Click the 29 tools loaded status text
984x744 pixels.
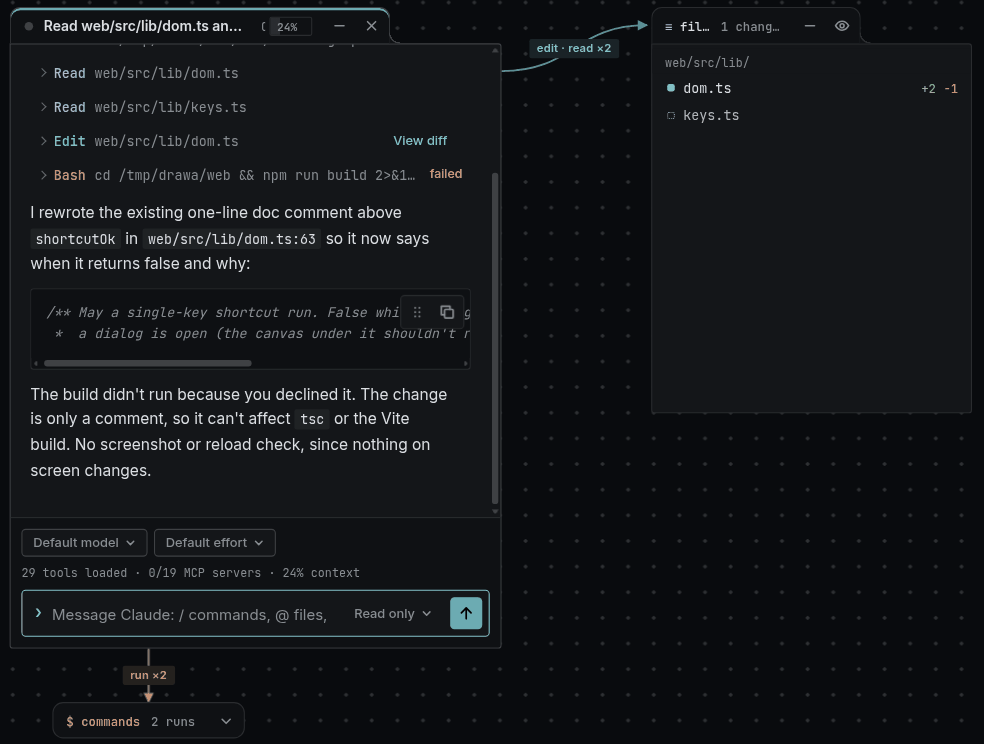tap(74, 573)
